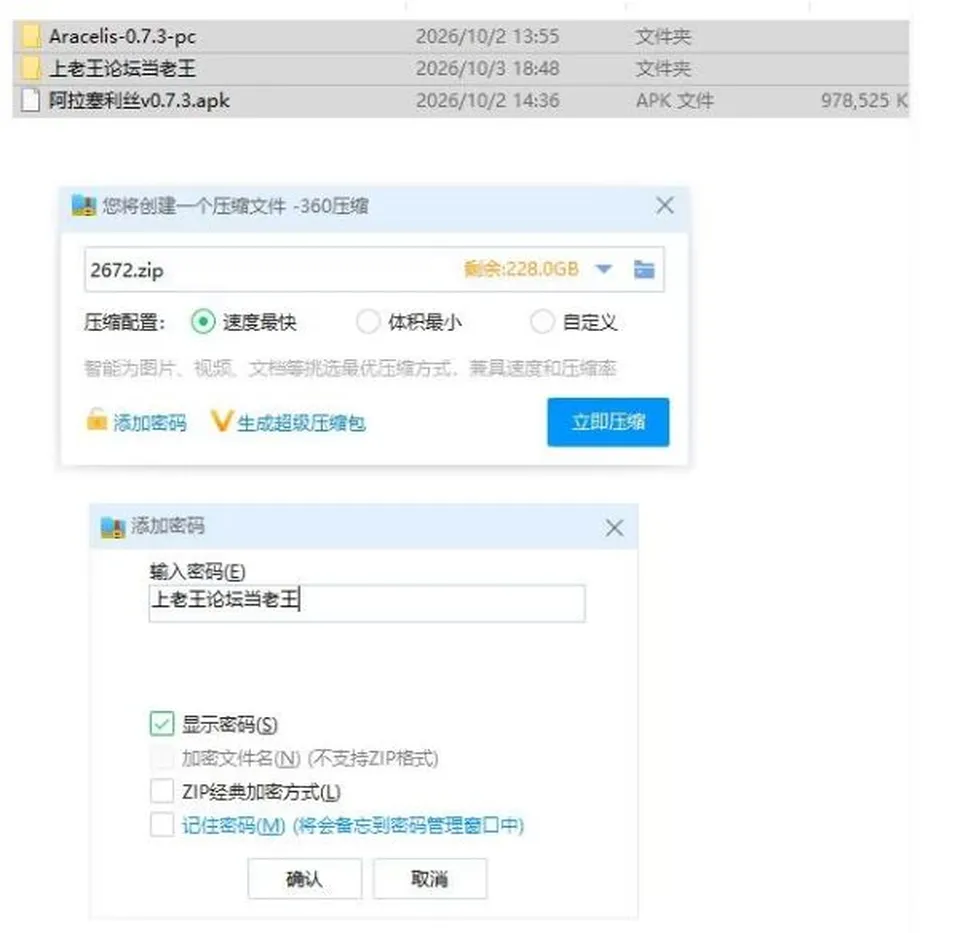Click the APK 文件 type cell

coord(675,100)
